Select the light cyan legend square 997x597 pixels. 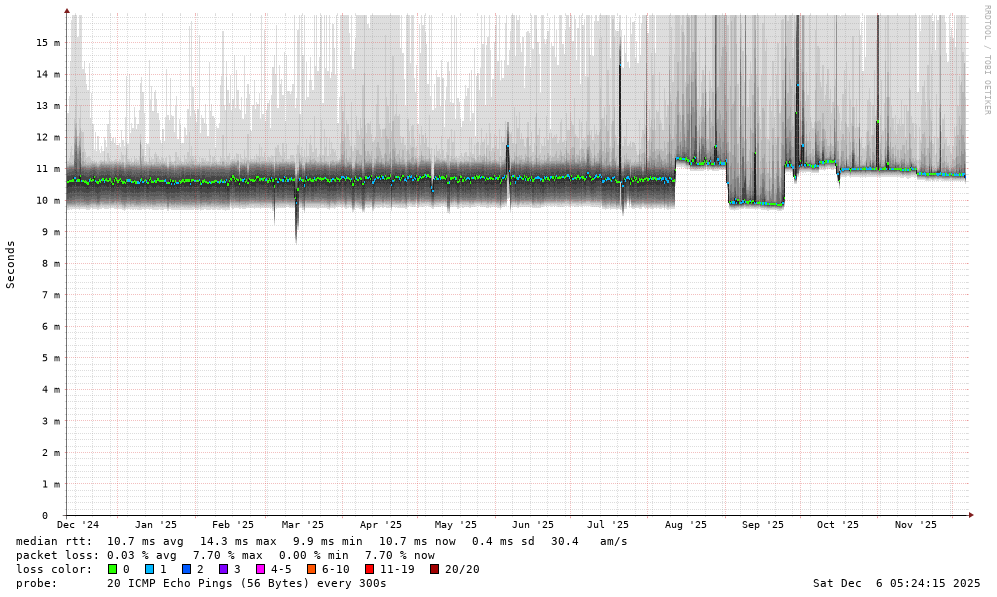(149, 569)
